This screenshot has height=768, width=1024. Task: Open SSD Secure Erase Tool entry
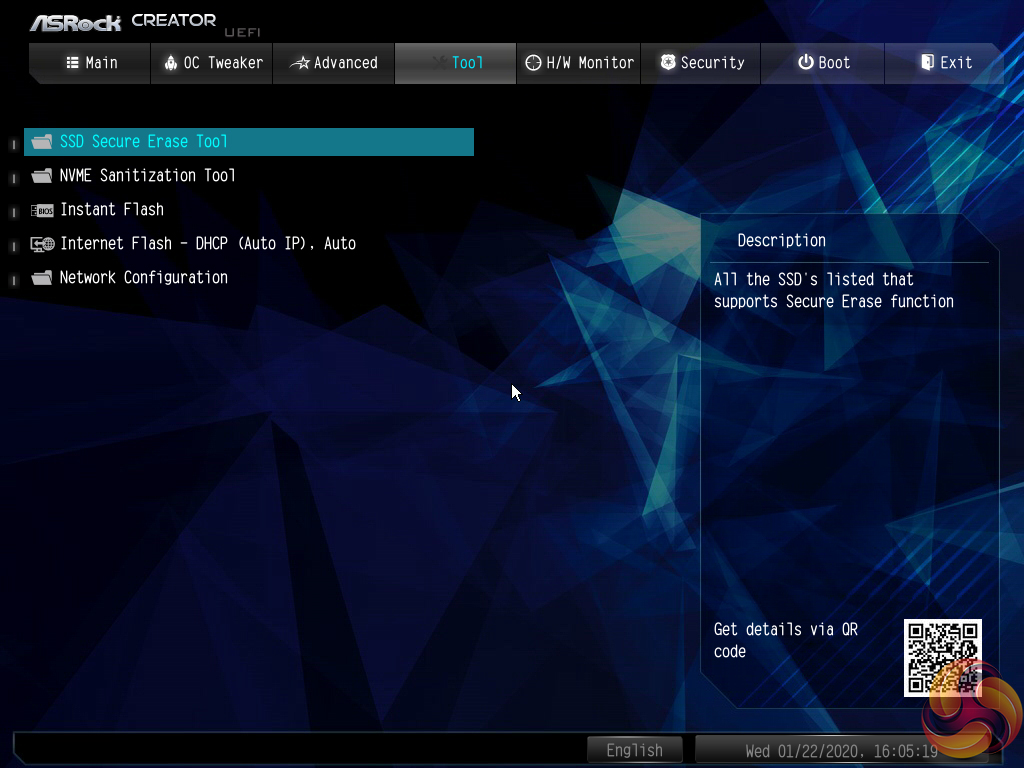144,142
